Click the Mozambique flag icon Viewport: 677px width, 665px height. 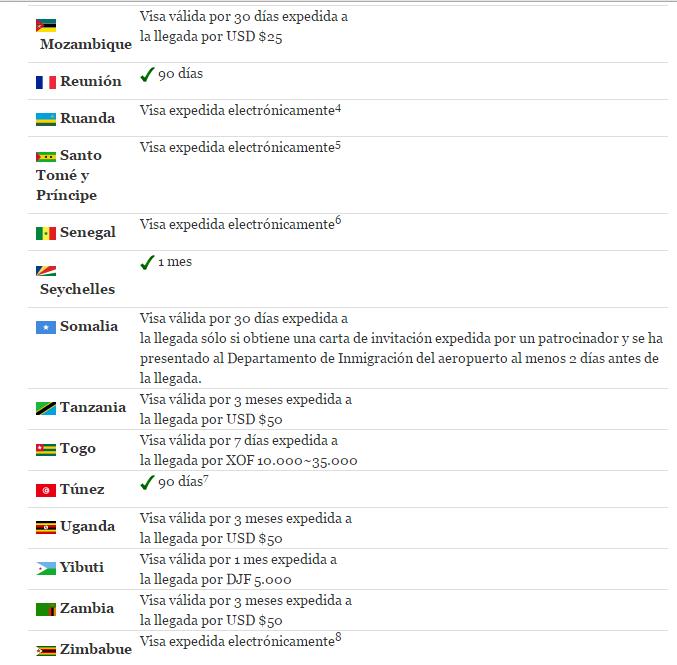click(45, 25)
